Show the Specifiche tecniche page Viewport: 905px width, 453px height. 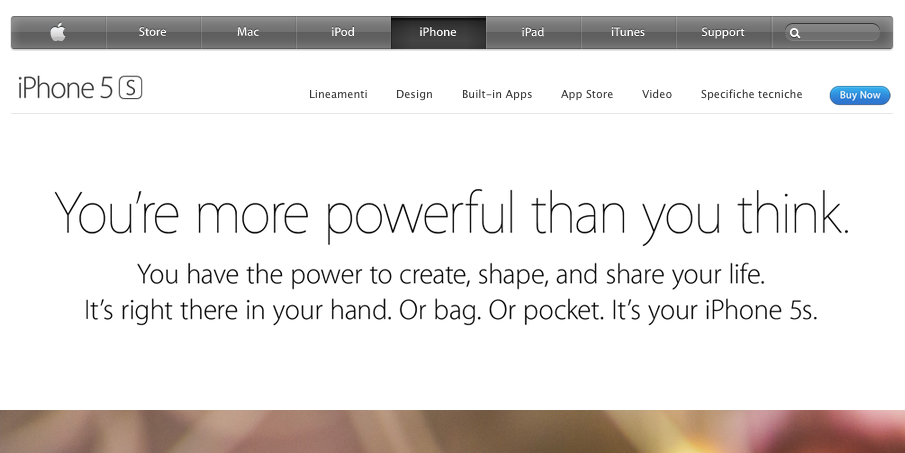pos(751,94)
